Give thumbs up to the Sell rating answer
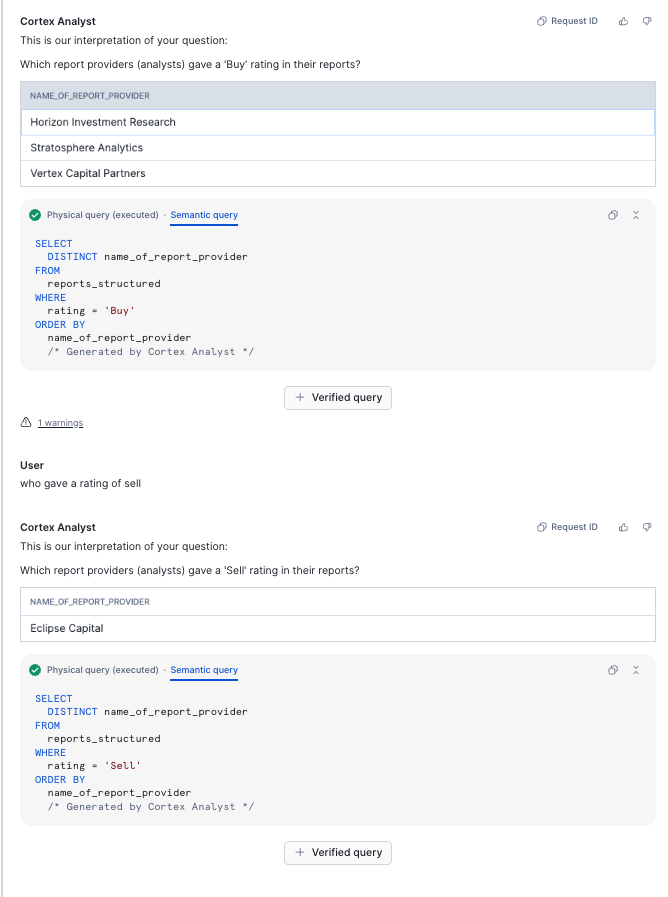 tap(623, 527)
